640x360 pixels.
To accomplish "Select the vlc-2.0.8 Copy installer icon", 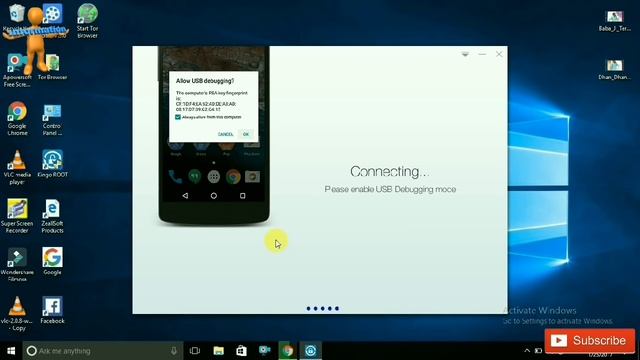I will pyautogui.click(x=17, y=314).
